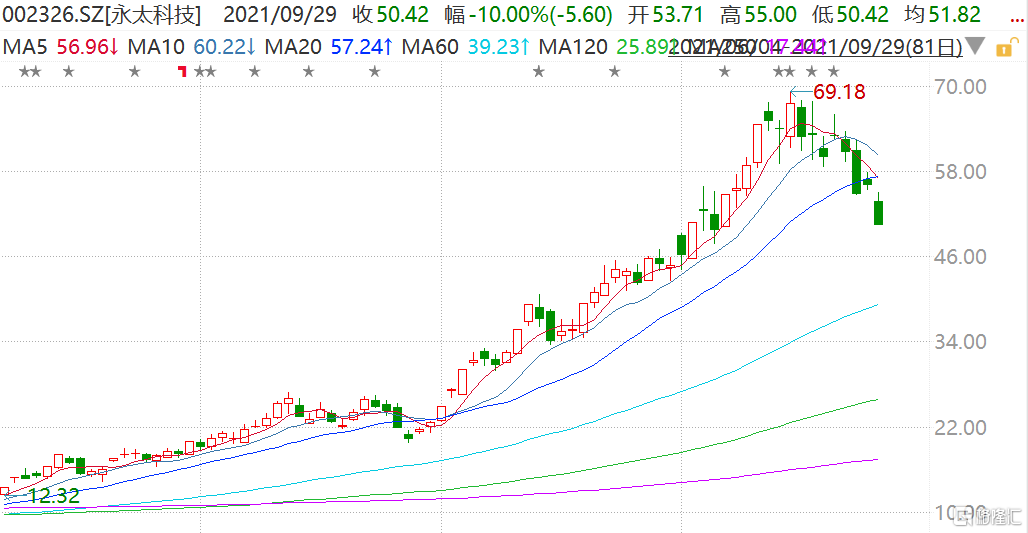Click the red flag event marker
Image resolution: width=1028 pixels, height=533 pixels.
click(x=181, y=71)
